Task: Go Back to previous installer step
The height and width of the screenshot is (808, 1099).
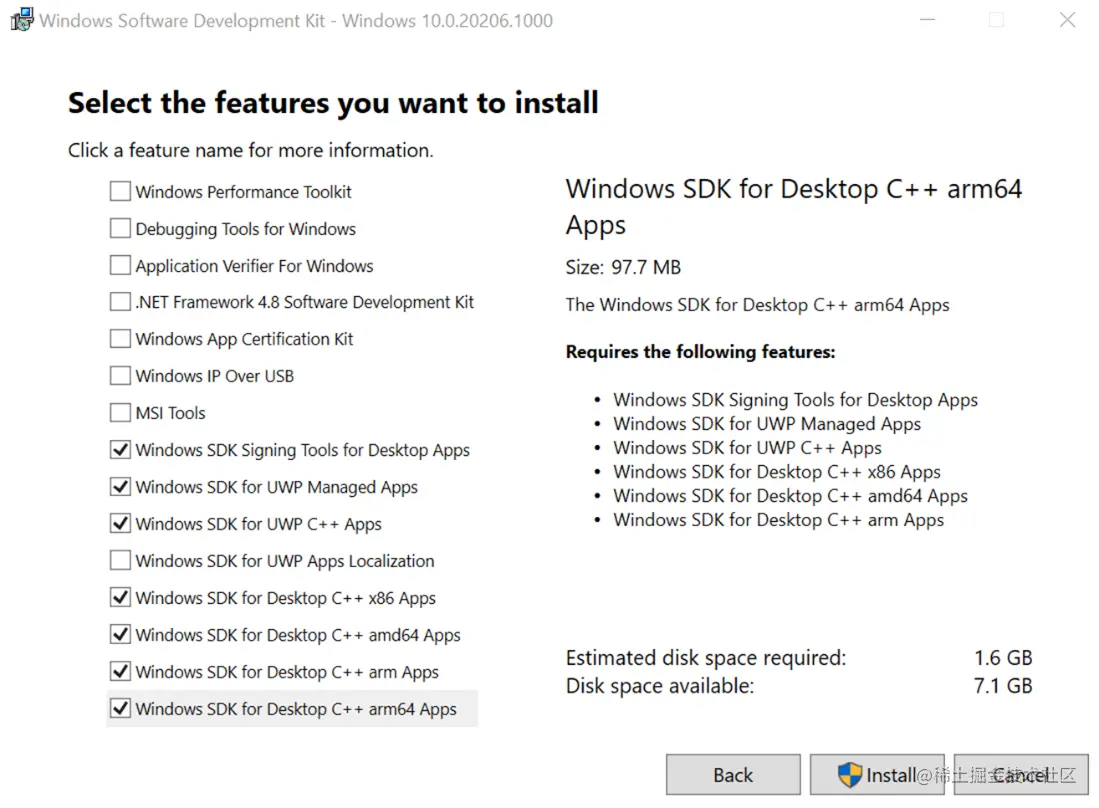Action: coord(733,774)
